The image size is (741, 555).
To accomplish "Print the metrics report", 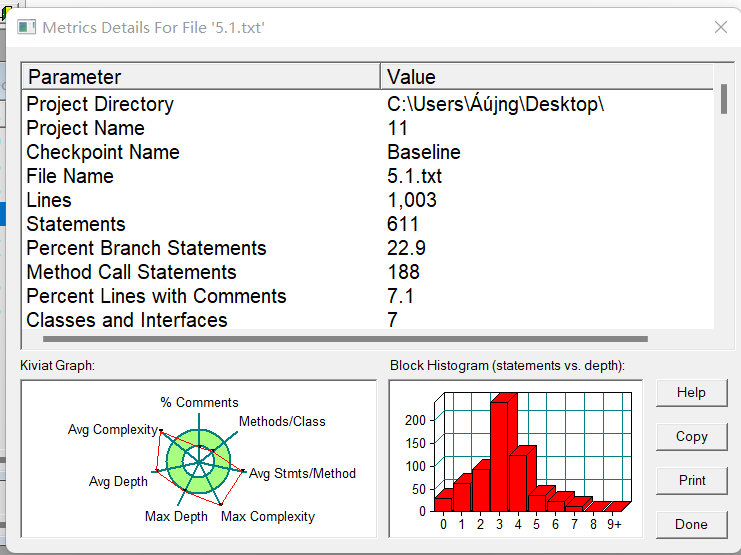I will pos(691,480).
